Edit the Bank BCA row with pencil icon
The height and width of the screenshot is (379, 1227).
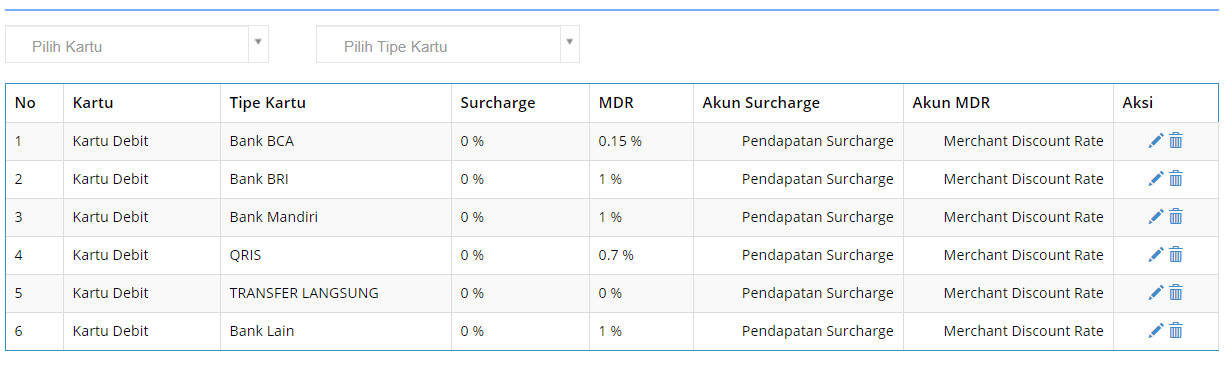pyautogui.click(x=1156, y=141)
